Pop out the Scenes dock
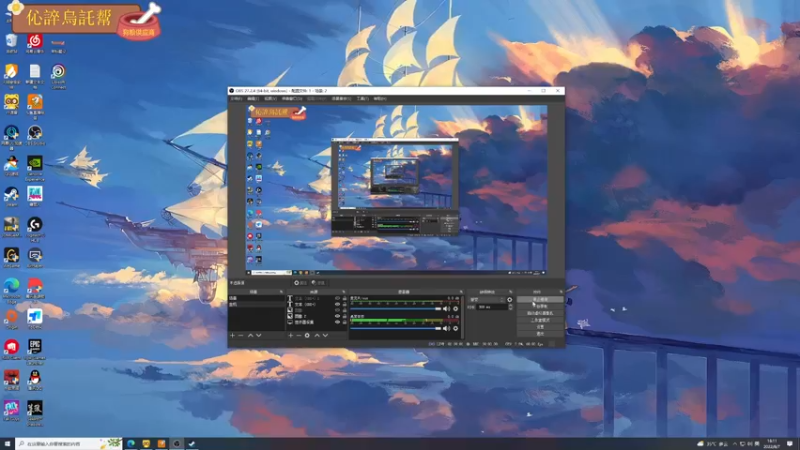Image resolution: width=800 pixels, height=450 pixels. [281, 292]
